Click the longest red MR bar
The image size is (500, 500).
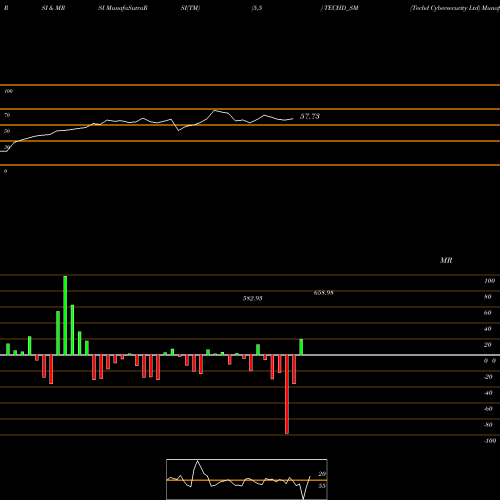(287, 394)
